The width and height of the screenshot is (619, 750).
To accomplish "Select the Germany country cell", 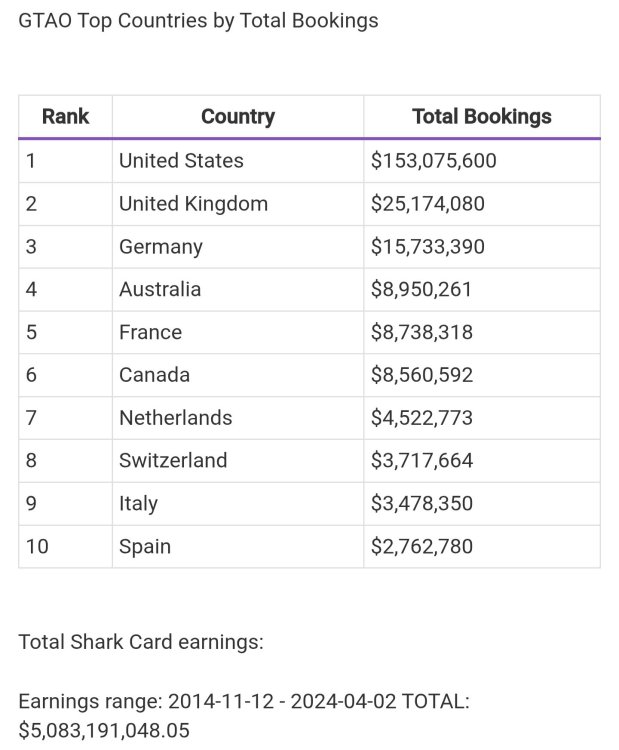I will (x=160, y=247).
